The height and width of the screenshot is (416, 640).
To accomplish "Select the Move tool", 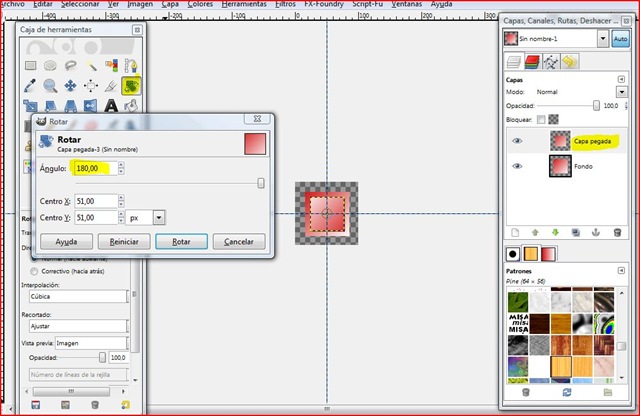I will point(71,86).
